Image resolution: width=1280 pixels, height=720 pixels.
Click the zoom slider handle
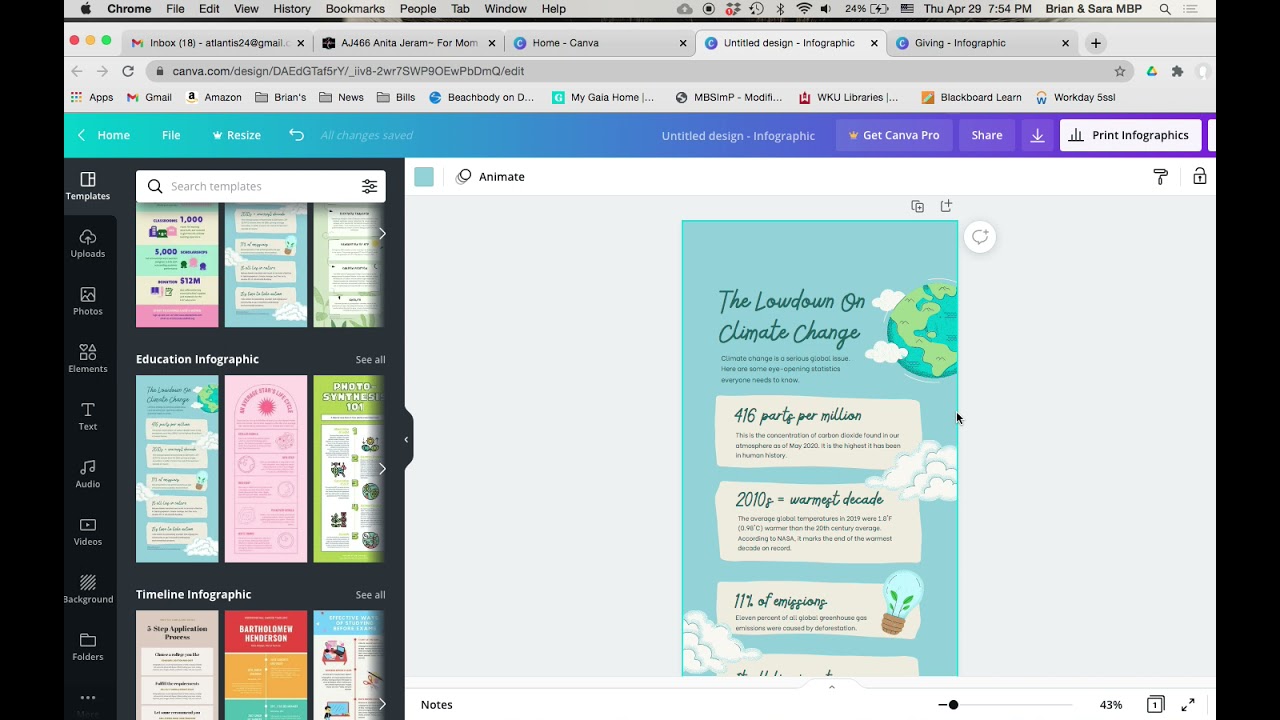click(x=953, y=705)
